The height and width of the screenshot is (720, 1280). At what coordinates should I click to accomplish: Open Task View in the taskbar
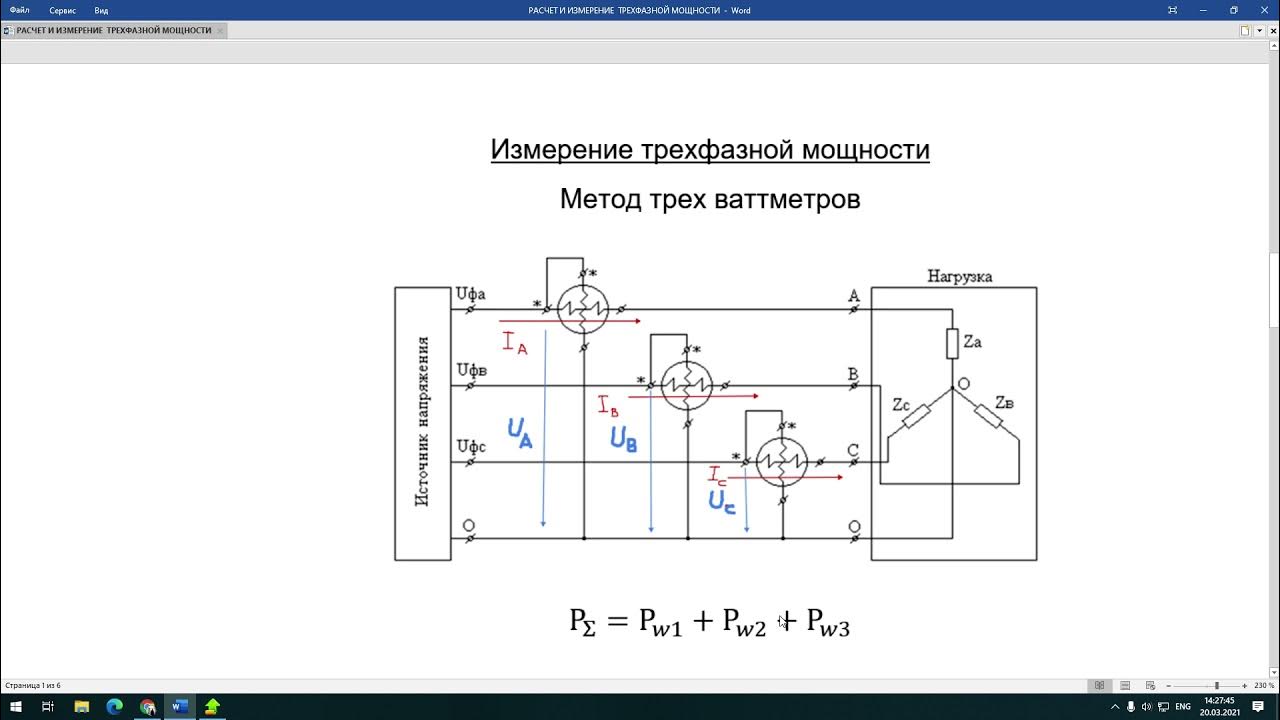click(x=48, y=706)
